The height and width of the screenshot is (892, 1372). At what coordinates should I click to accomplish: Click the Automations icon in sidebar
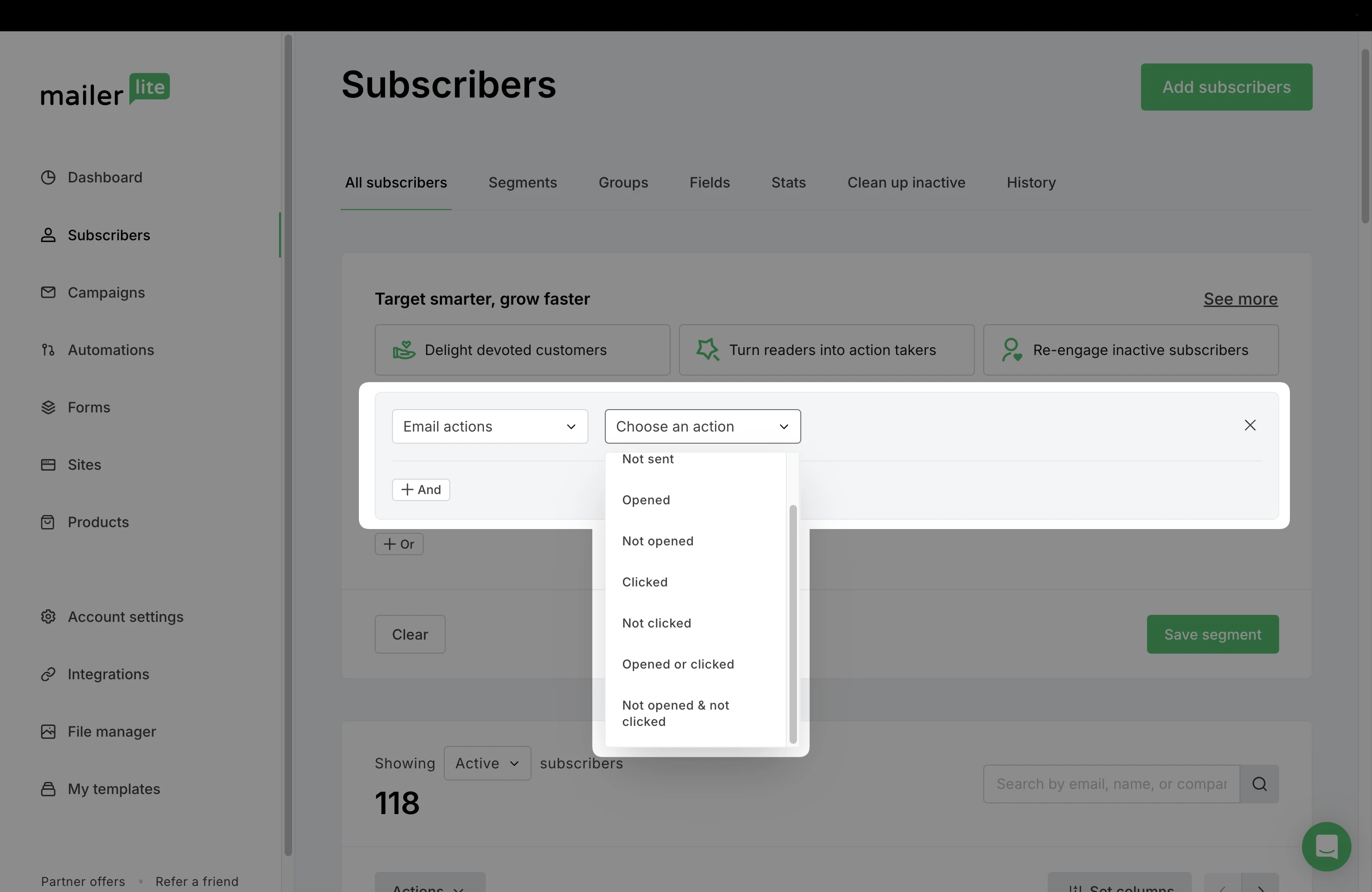(49, 350)
